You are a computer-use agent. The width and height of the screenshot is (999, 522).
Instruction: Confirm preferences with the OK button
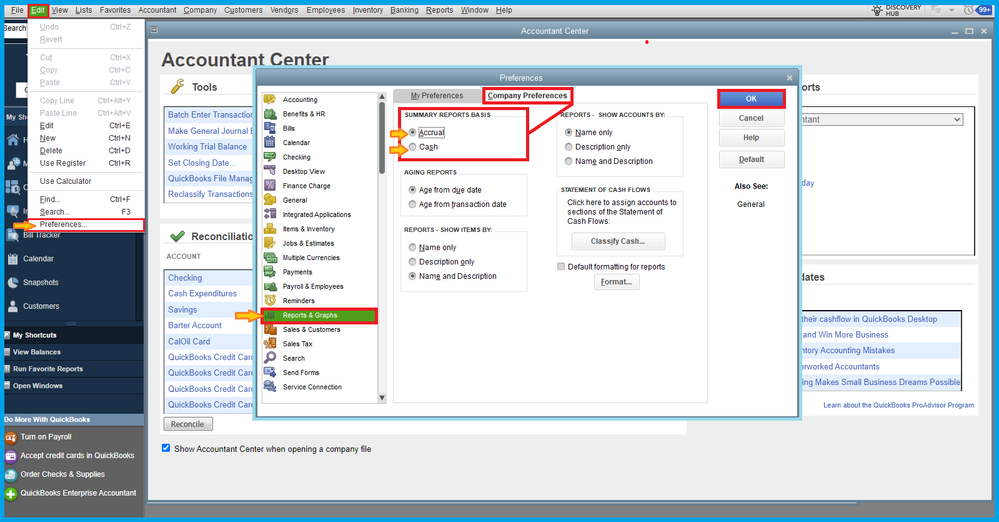click(x=751, y=99)
